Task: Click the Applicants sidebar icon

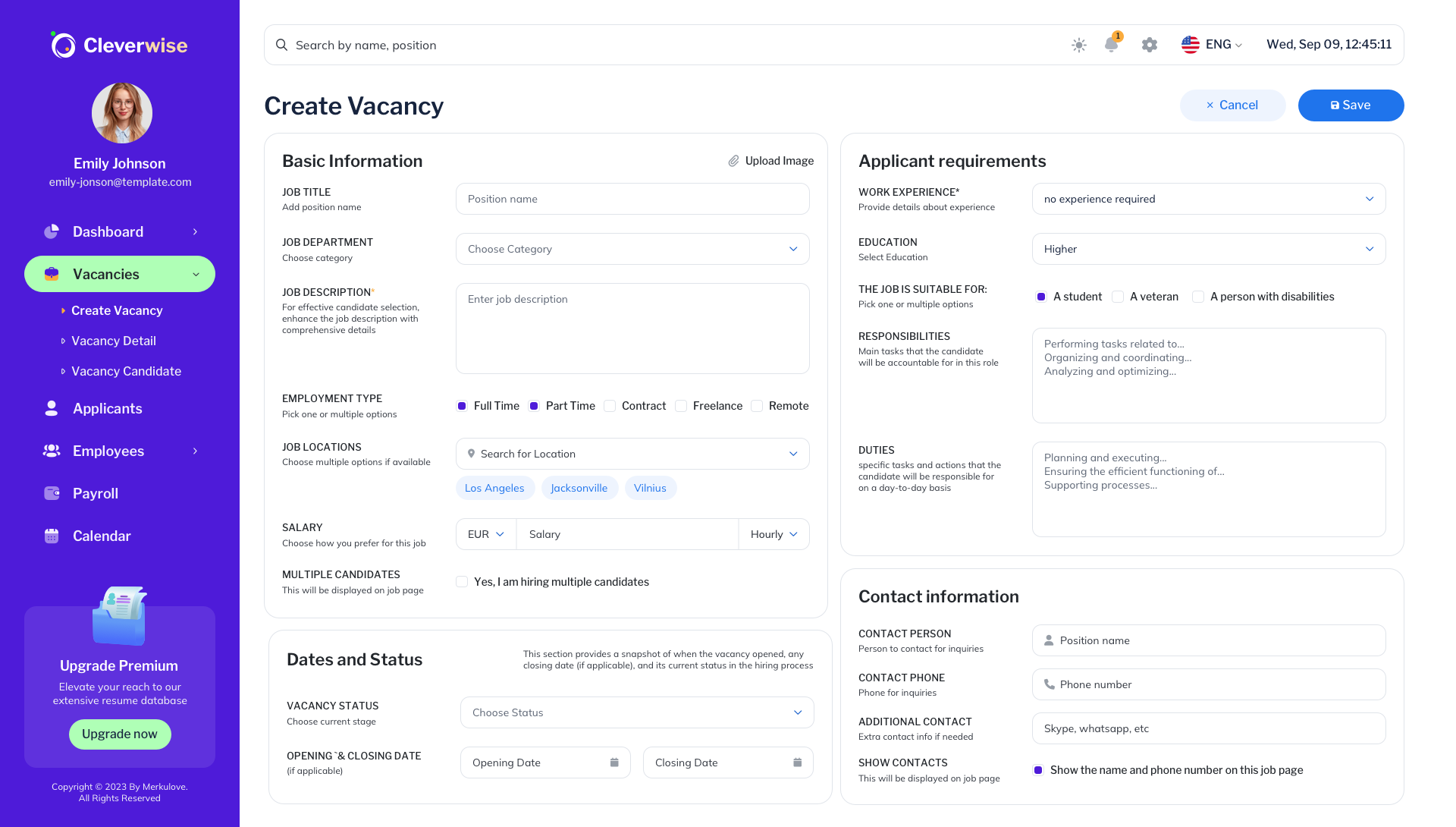Action: pos(51,408)
